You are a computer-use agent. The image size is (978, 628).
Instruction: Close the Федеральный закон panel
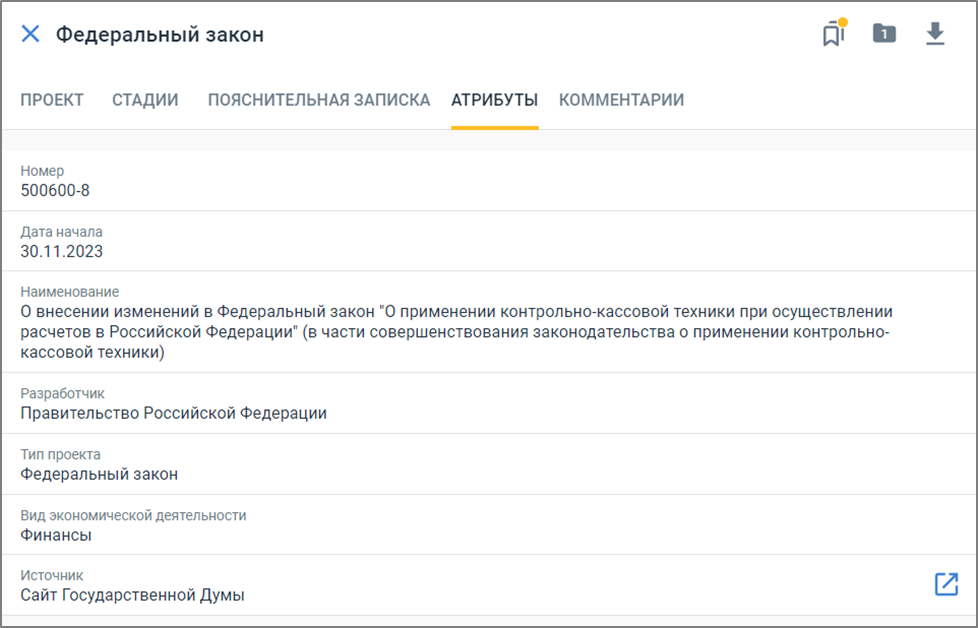pos(31,34)
